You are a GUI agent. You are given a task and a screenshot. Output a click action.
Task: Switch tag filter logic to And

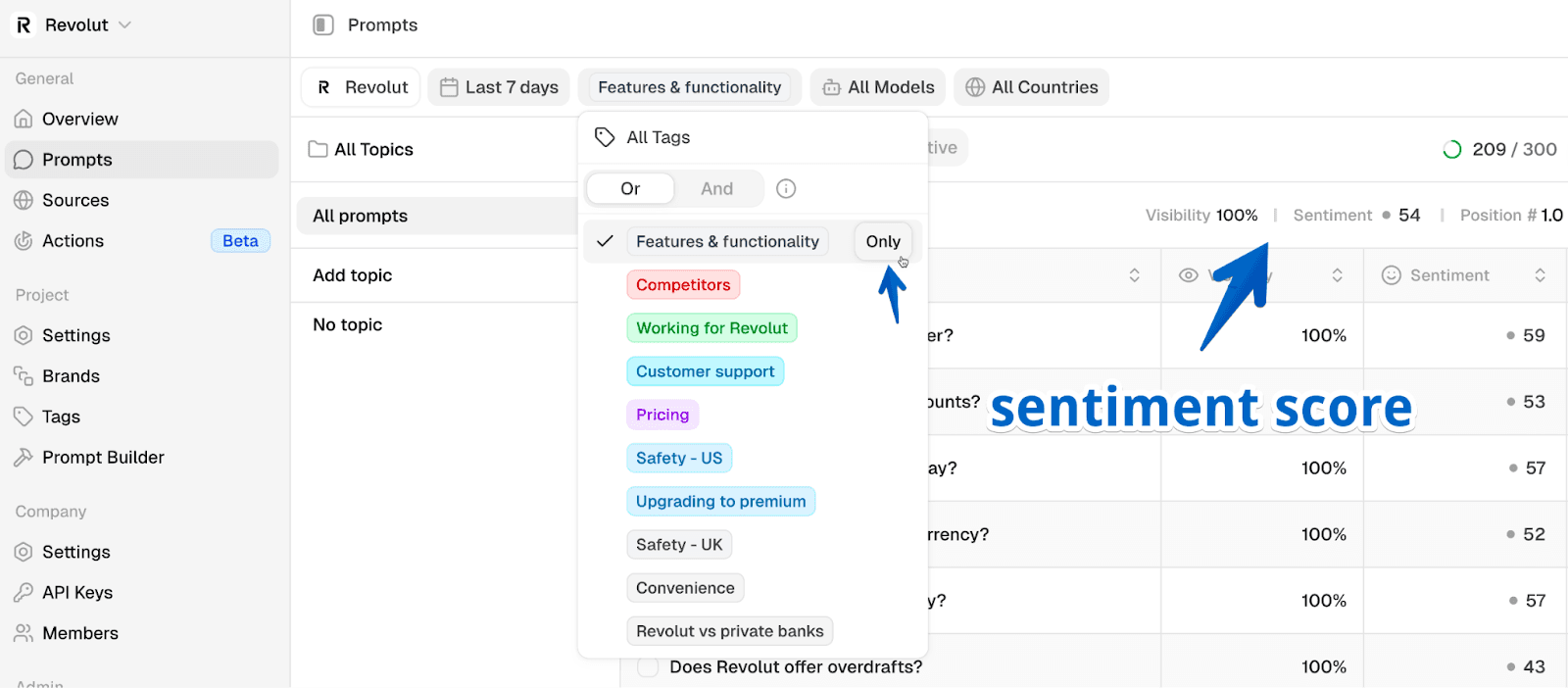(716, 188)
